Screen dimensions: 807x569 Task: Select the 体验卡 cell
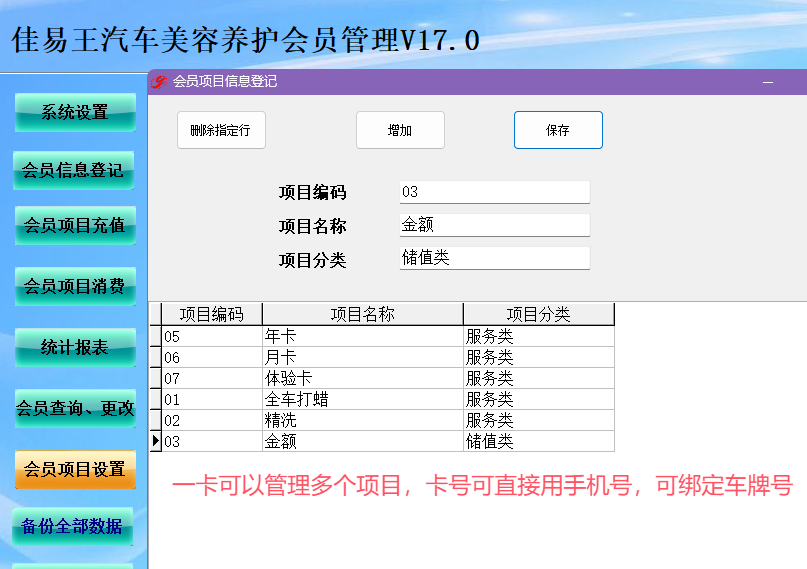click(x=363, y=379)
